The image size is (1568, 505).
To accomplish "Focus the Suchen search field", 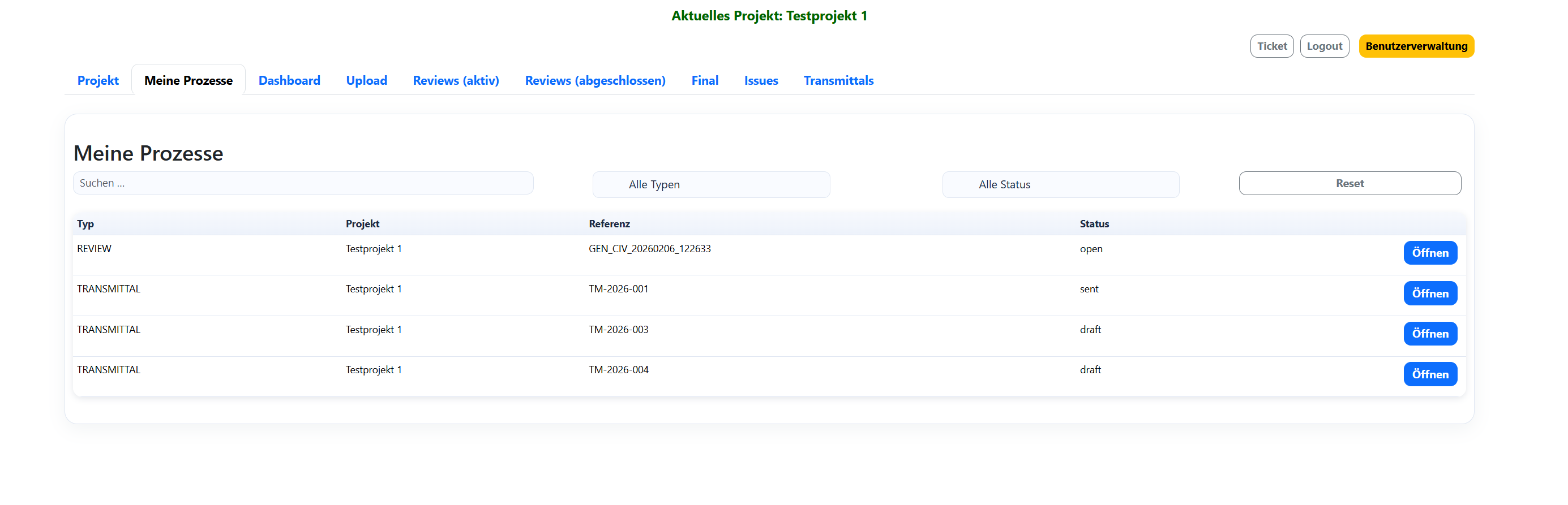I will [303, 183].
